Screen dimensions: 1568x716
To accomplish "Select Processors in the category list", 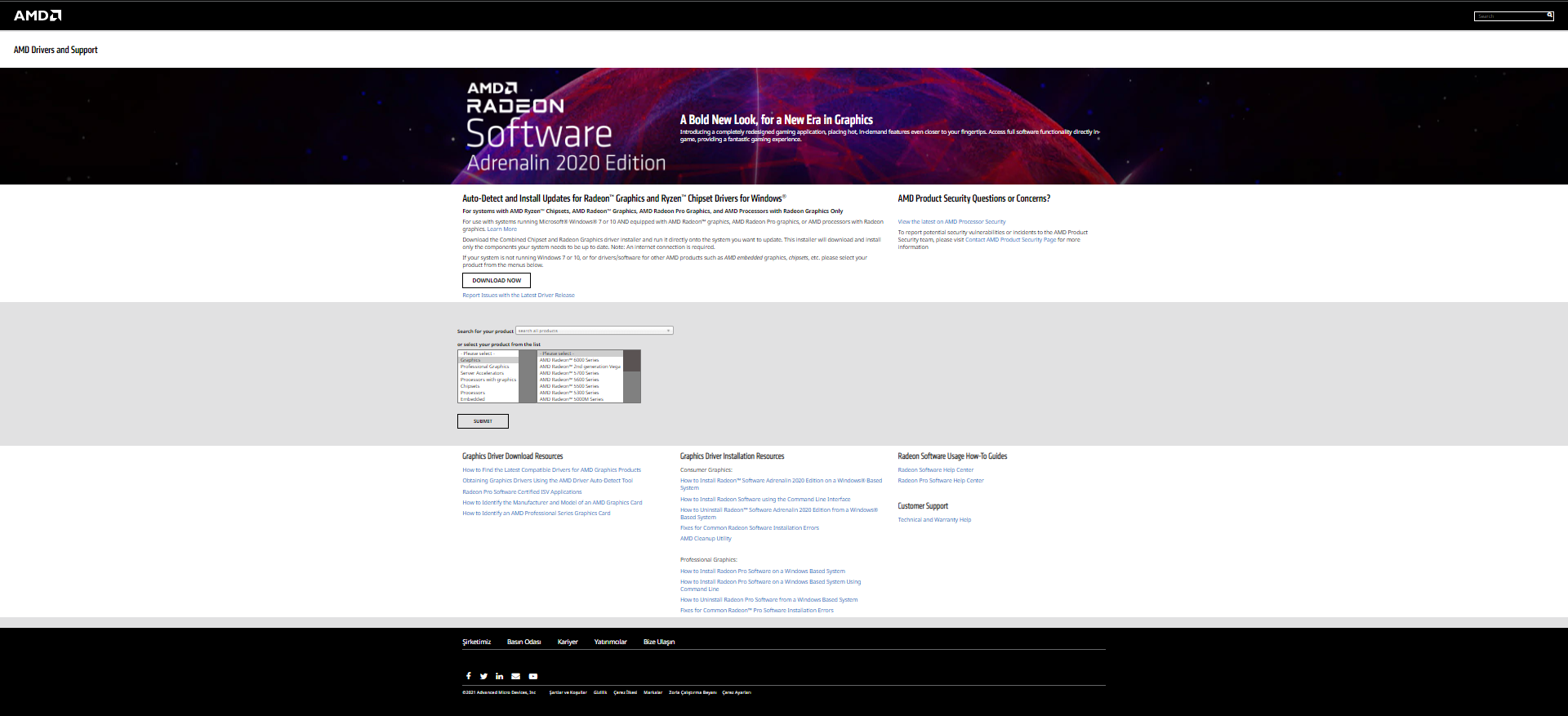I will (x=488, y=393).
